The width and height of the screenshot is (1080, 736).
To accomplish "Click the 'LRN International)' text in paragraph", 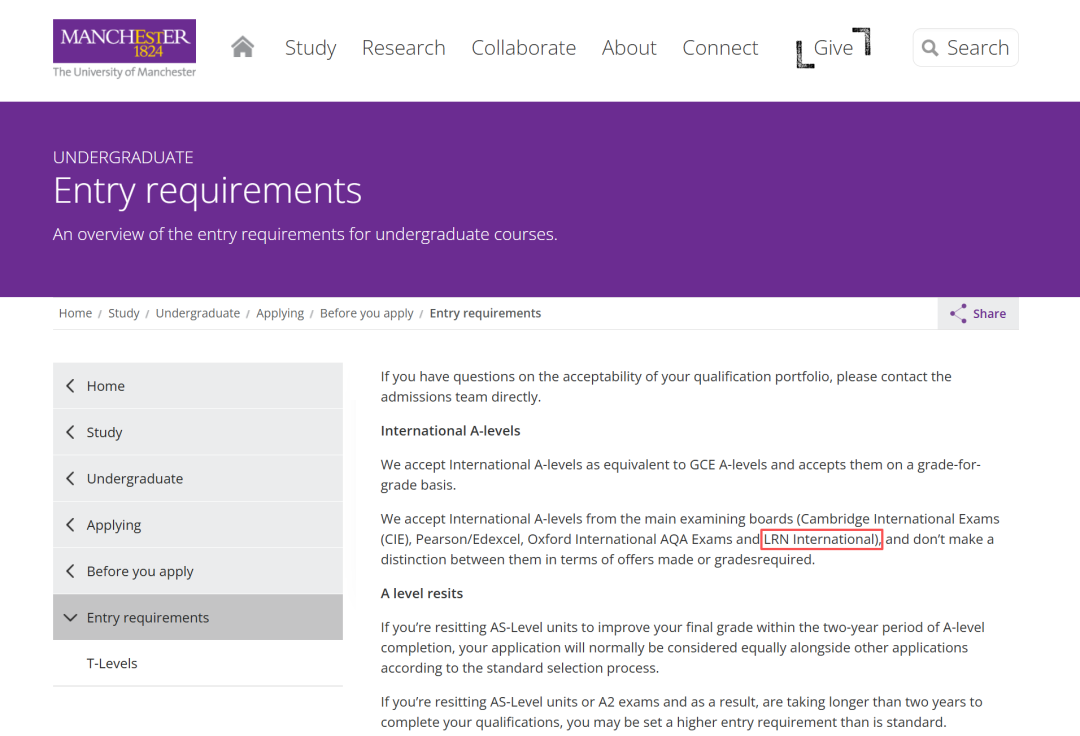I will 822,539.
